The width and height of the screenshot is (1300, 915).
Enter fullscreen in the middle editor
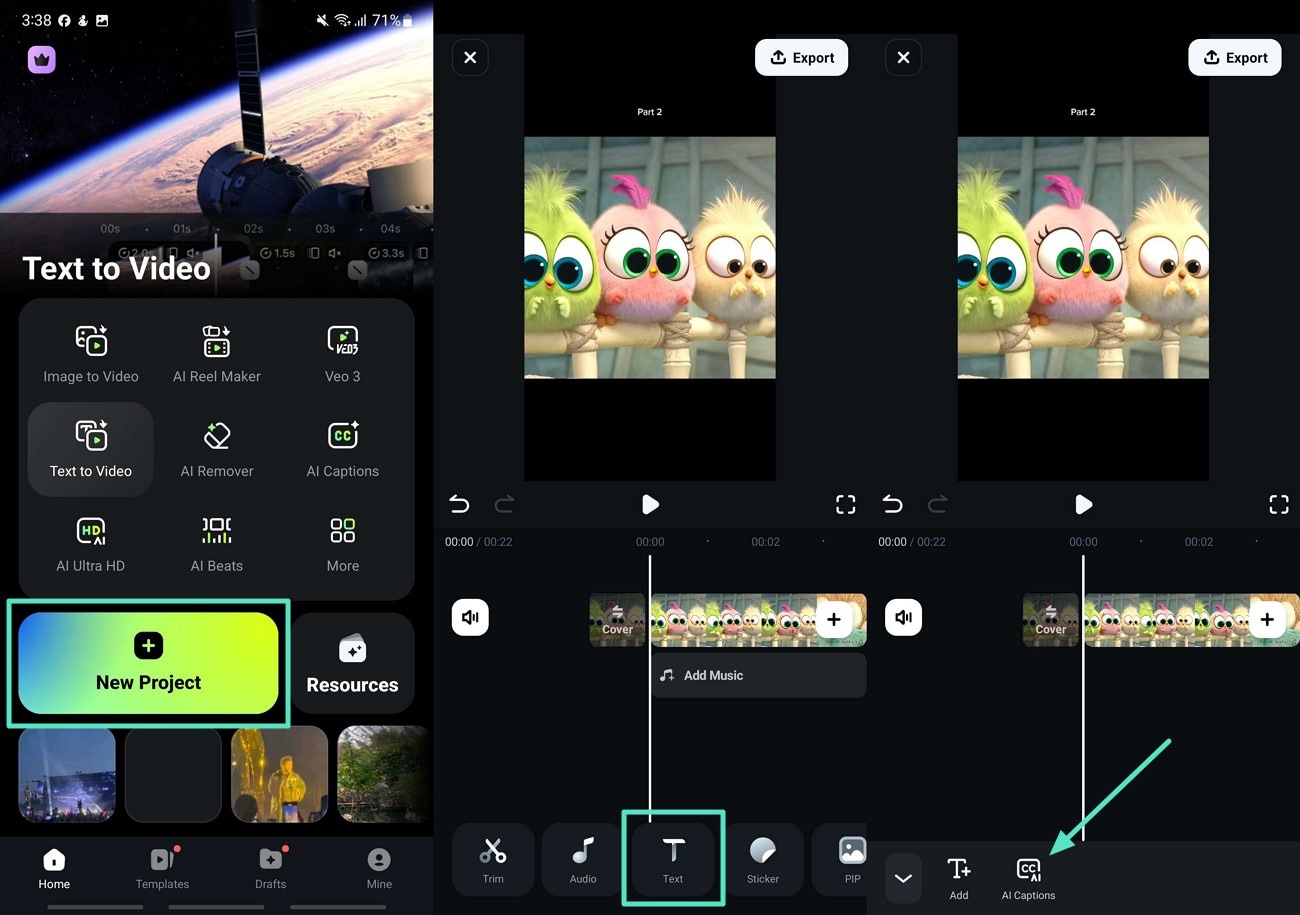[846, 504]
